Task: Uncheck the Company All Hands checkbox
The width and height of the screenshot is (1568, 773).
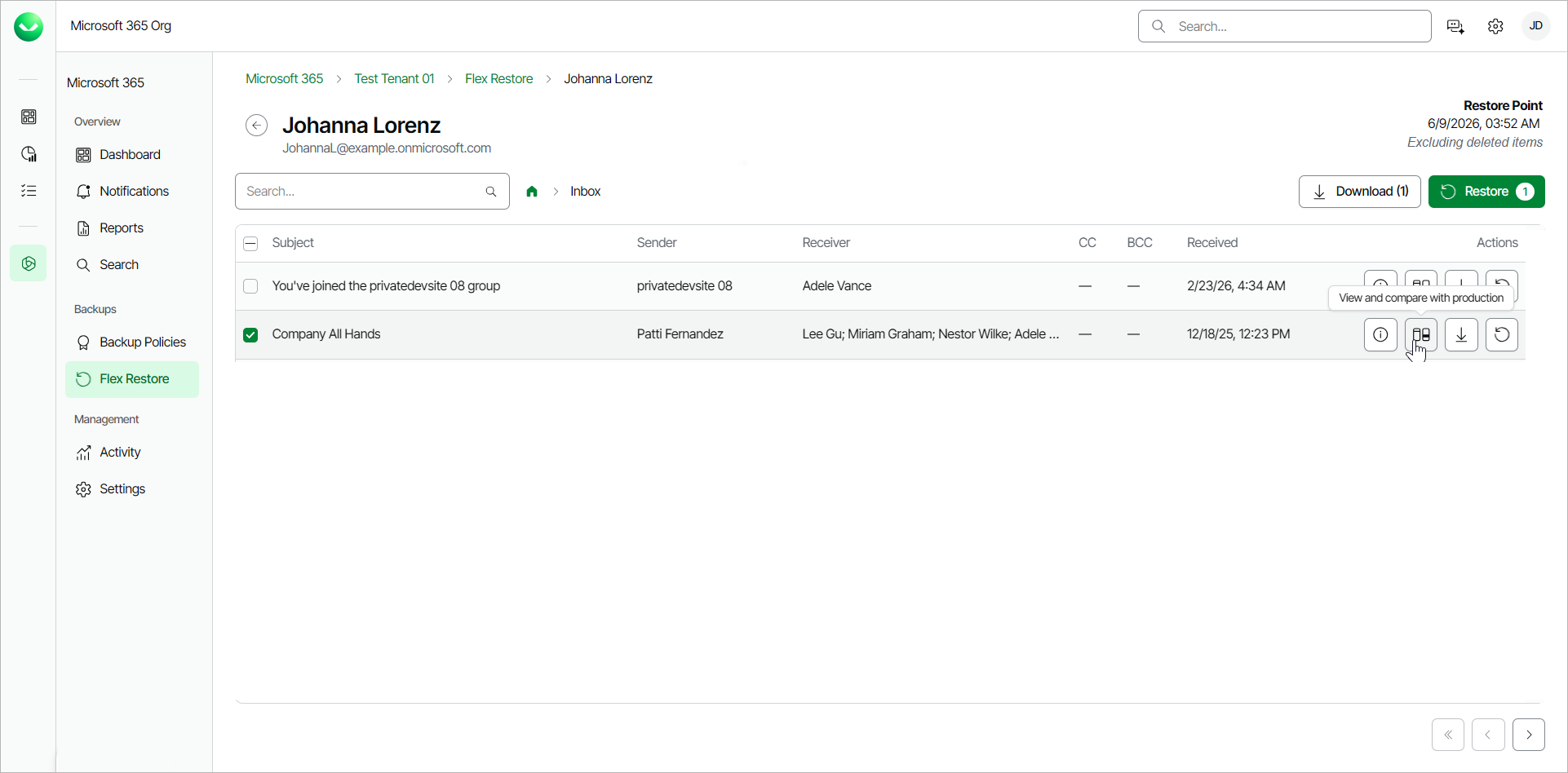Action: (x=250, y=334)
